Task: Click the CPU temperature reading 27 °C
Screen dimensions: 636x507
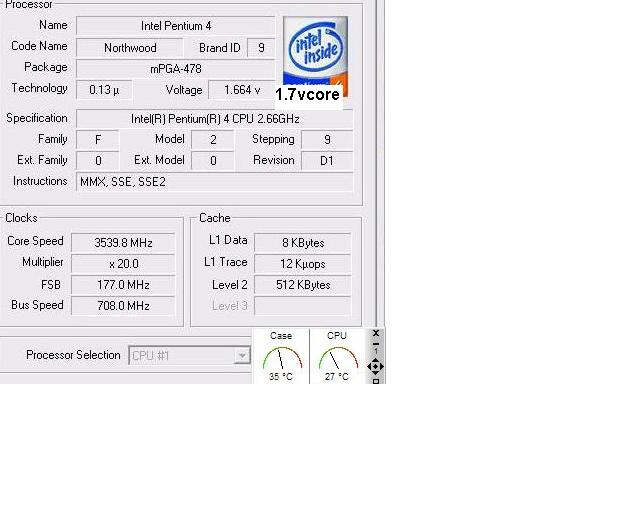Action: pos(337,376)
